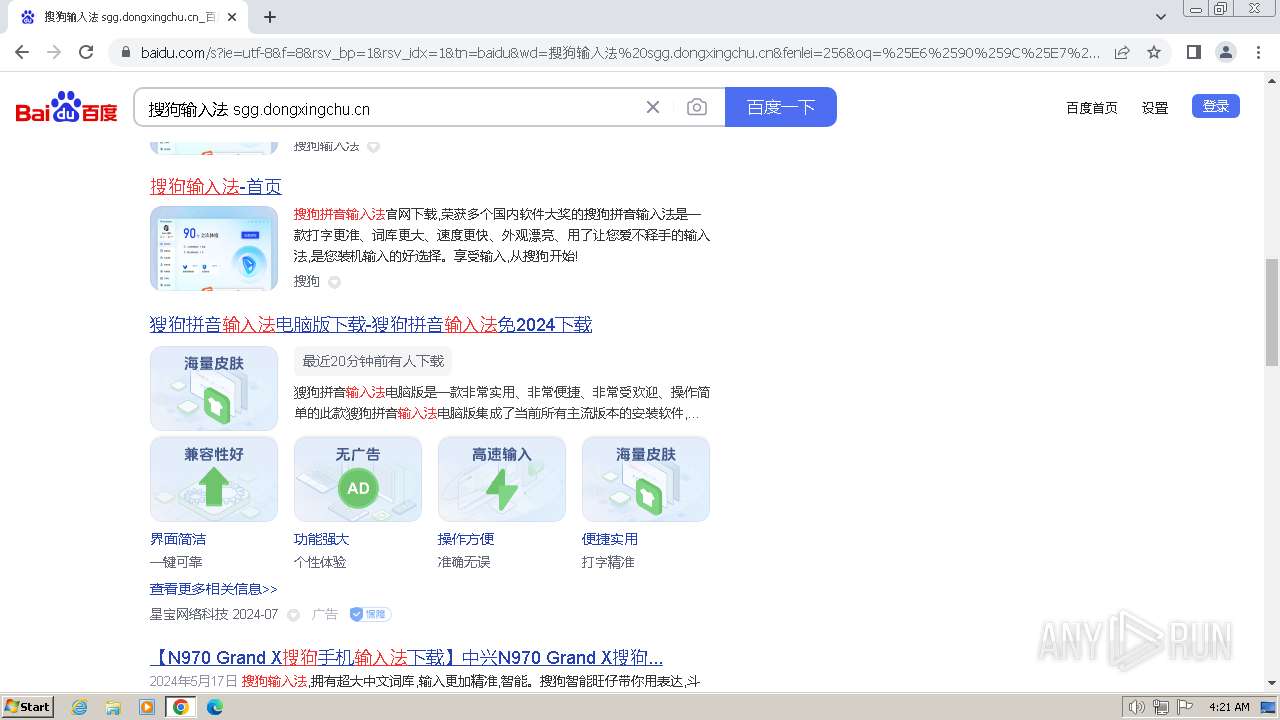Open the Start menu

coord(27,707)
